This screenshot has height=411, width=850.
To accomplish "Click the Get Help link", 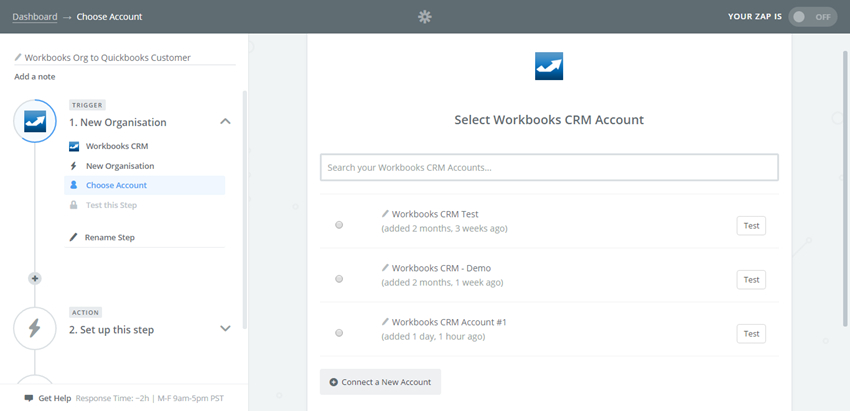I will pos(55,398).
